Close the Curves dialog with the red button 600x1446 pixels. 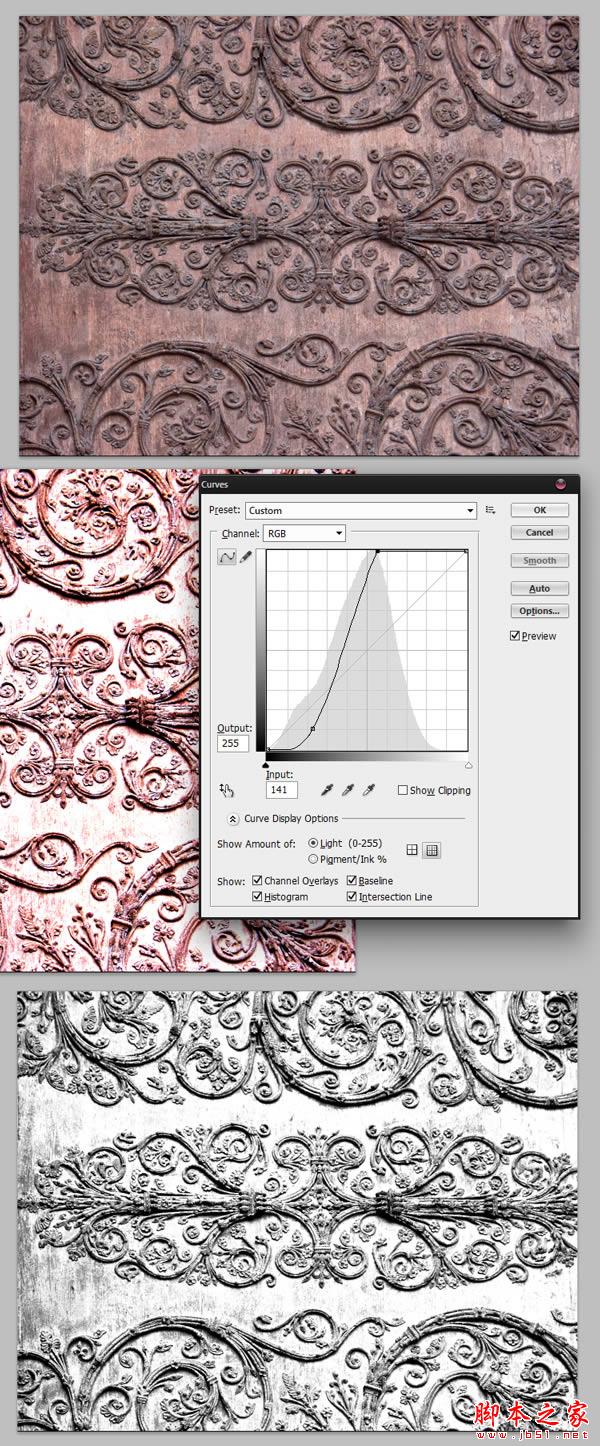560,484
